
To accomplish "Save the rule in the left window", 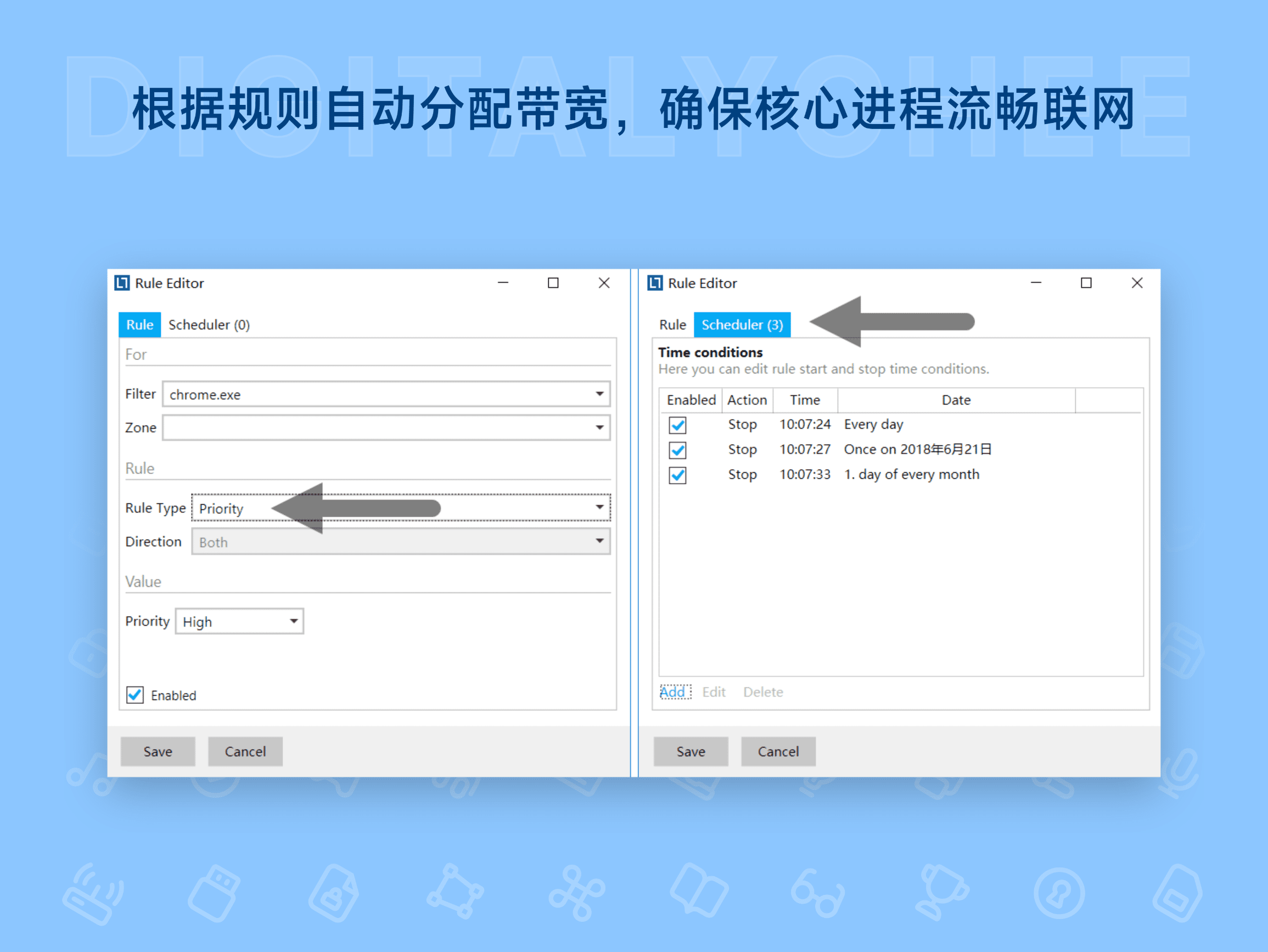I will point(157,751).
